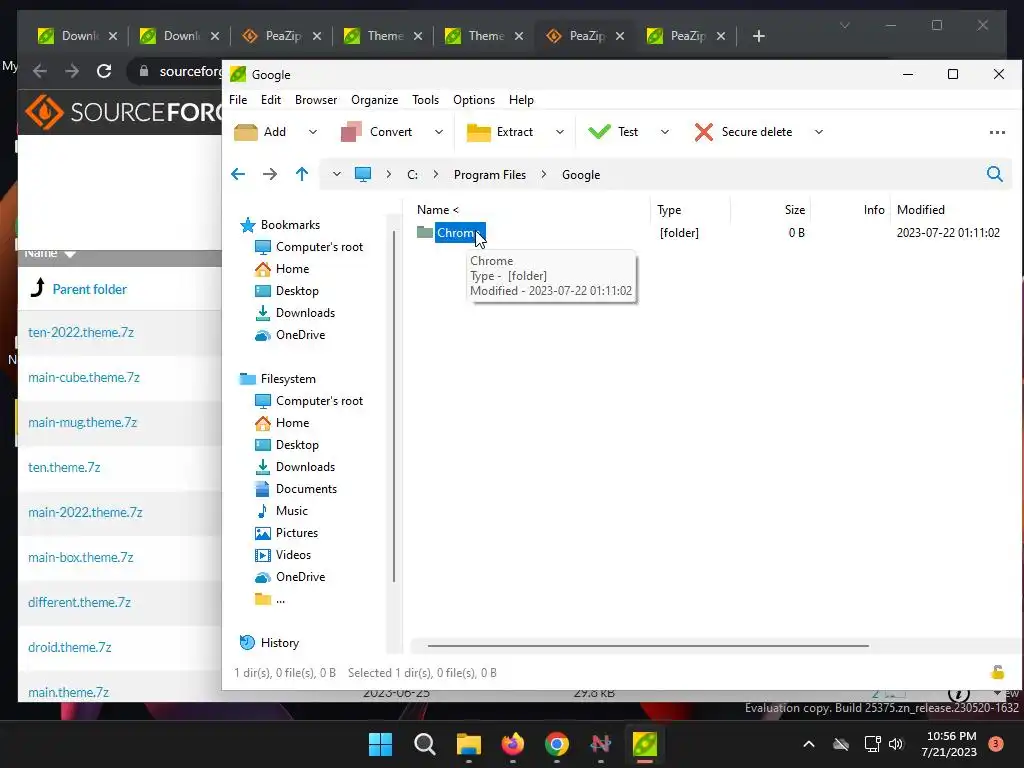Image resolution: width=1024 pixels, height=768 pixels.
Task: Open the Edit menu
Action: [x=270, y=100]
